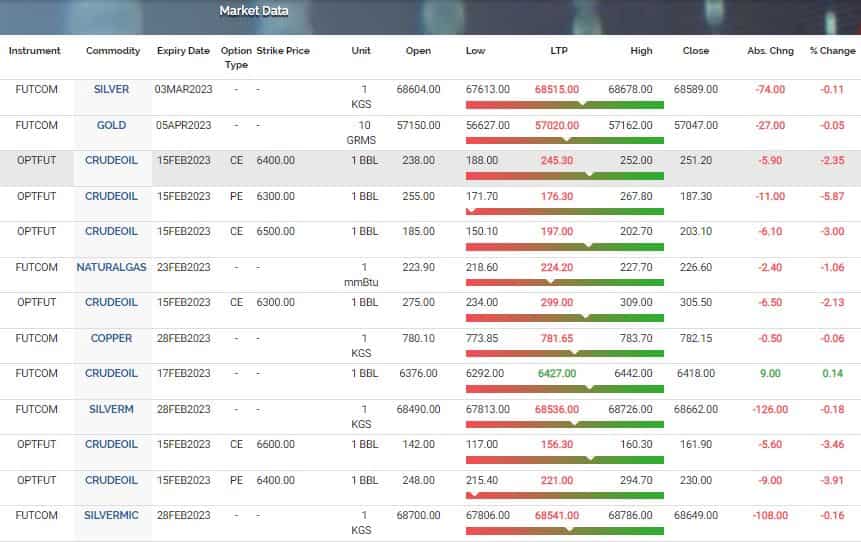Click expiry date 17FEB2023

[183, 373]
